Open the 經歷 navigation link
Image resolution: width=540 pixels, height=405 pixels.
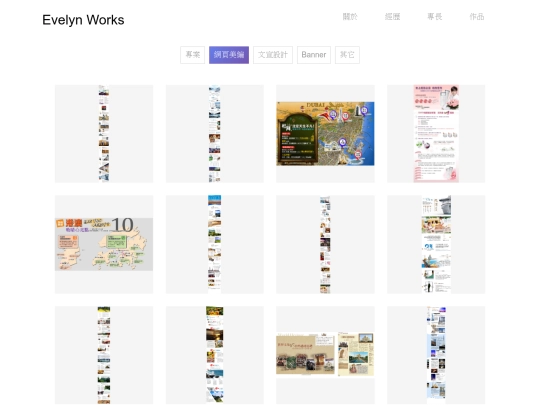(392, 17)
